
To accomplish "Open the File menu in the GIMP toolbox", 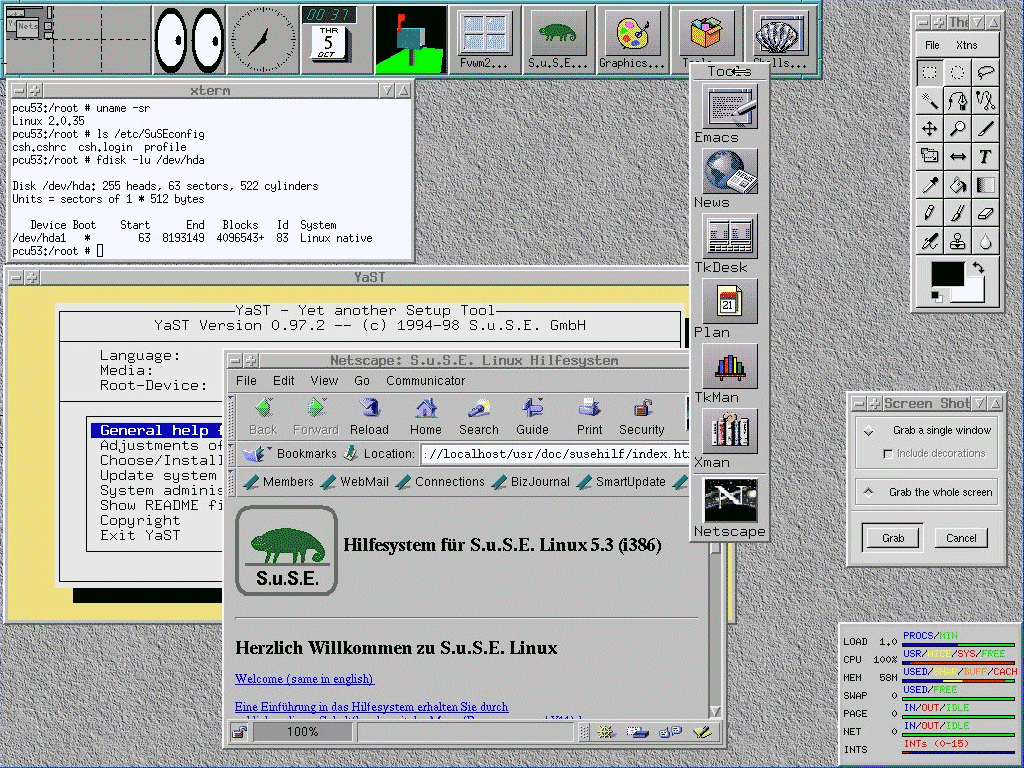I will click(932, 45).
